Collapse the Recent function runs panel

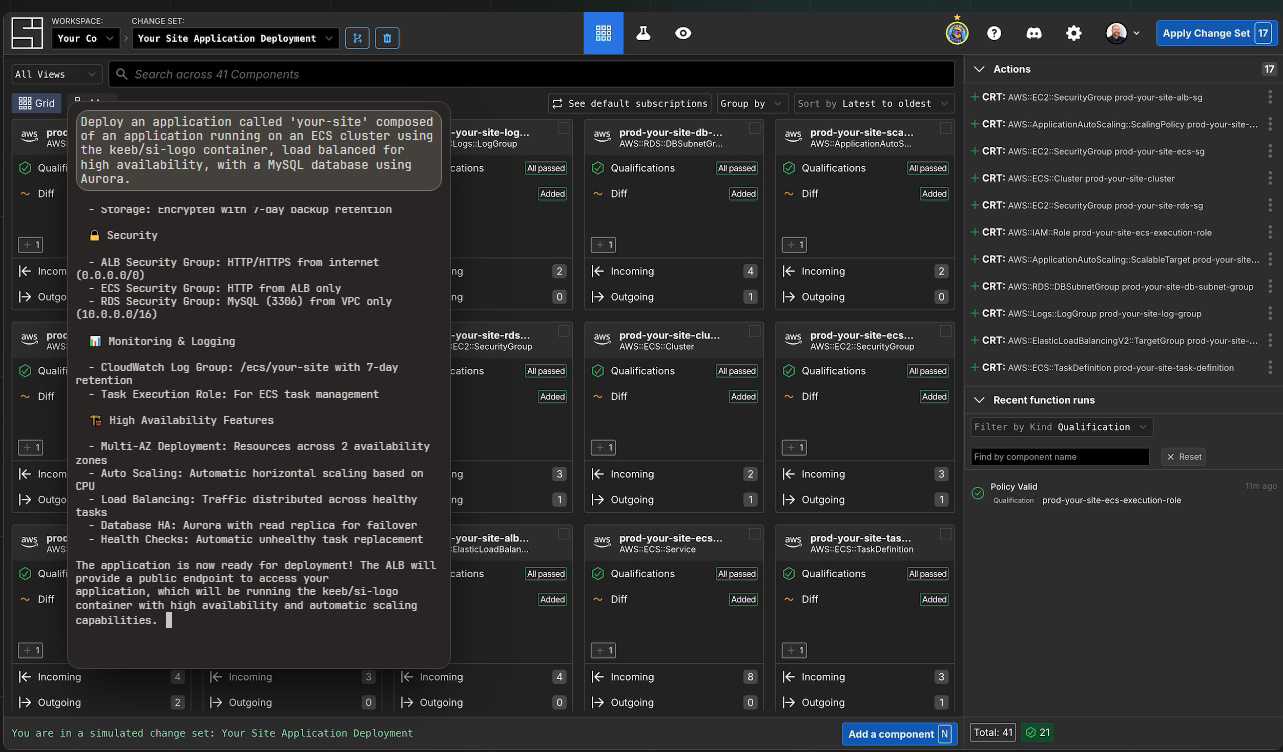point(979,400)
